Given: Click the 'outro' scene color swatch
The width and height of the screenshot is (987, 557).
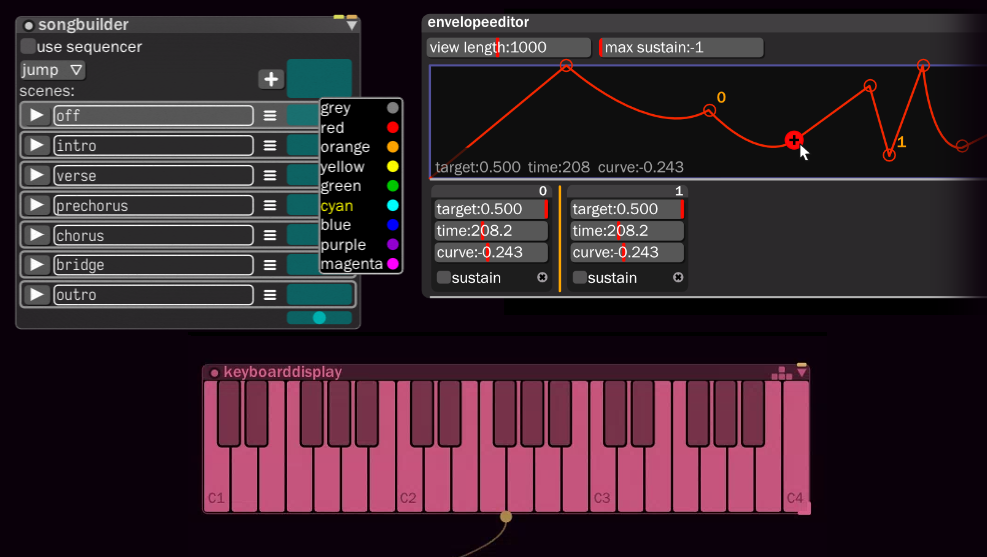Looking at the screenshot, I should [x=320, y=295].
